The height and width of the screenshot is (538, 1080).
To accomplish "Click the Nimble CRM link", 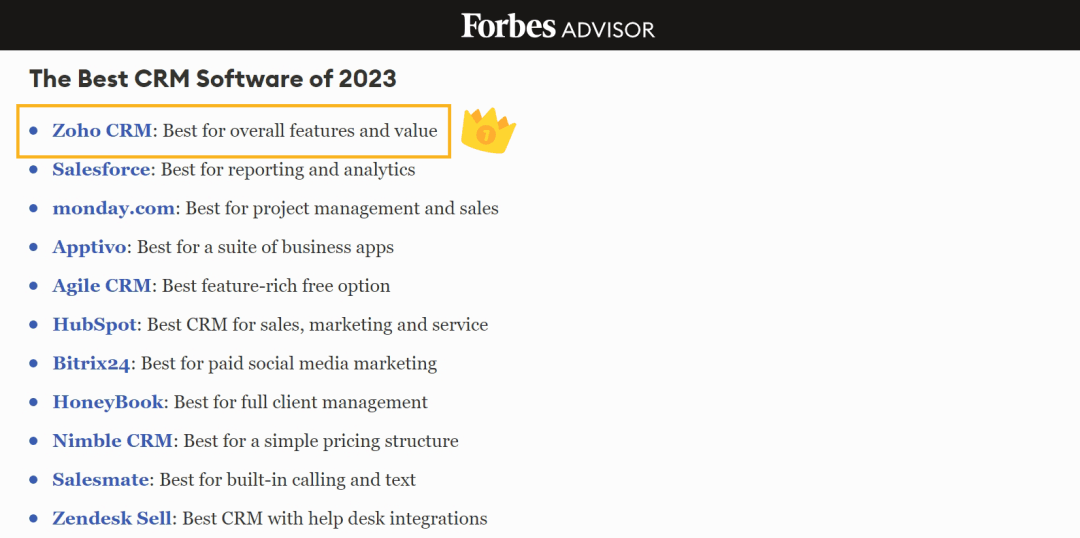I will coord(113,441).
